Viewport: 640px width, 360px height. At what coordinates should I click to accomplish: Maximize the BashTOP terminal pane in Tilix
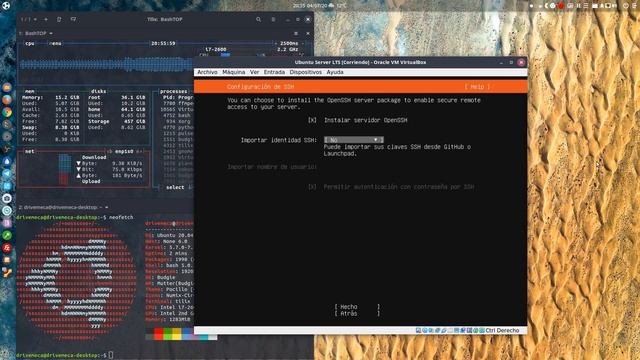point(296,33)
